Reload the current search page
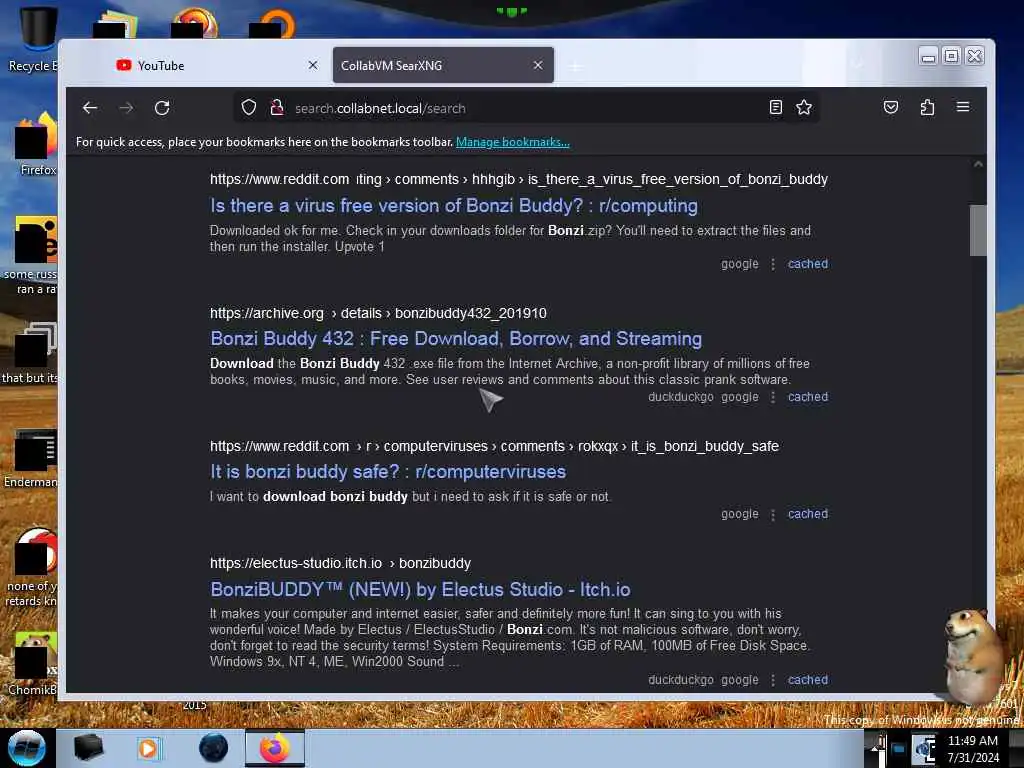The height and width of the screenshot is (768, 1024). click(x=162, y=108)
